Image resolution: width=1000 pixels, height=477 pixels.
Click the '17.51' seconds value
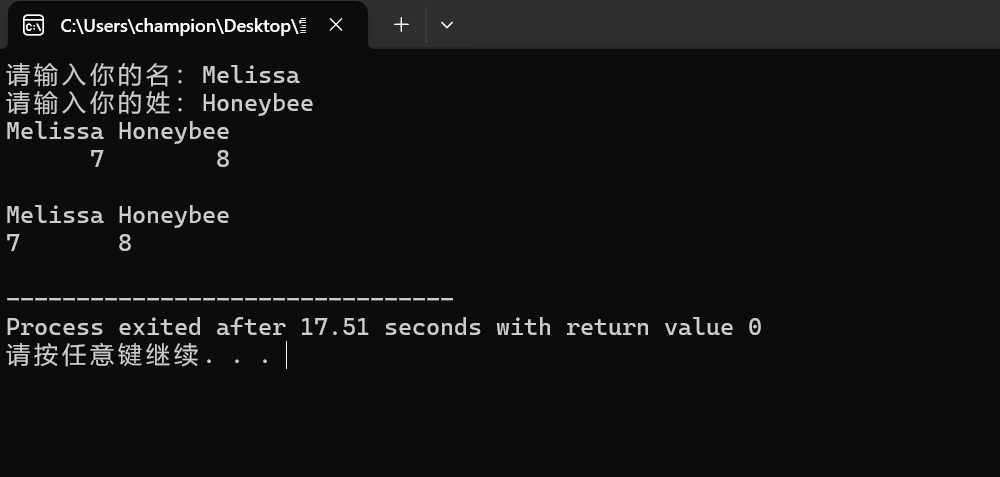(335, 327)
